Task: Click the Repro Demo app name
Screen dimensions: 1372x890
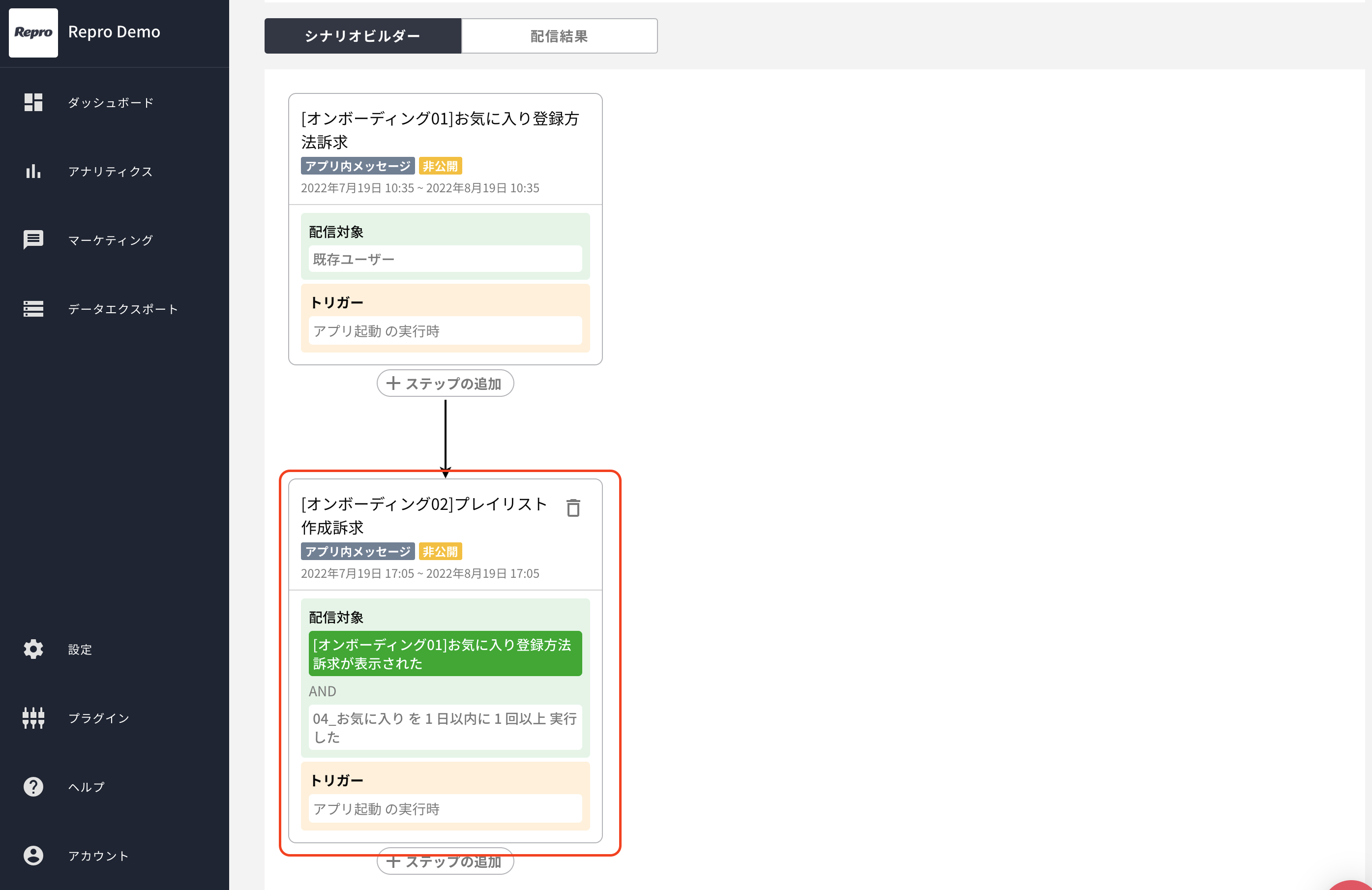Action: tap(114, 31)
